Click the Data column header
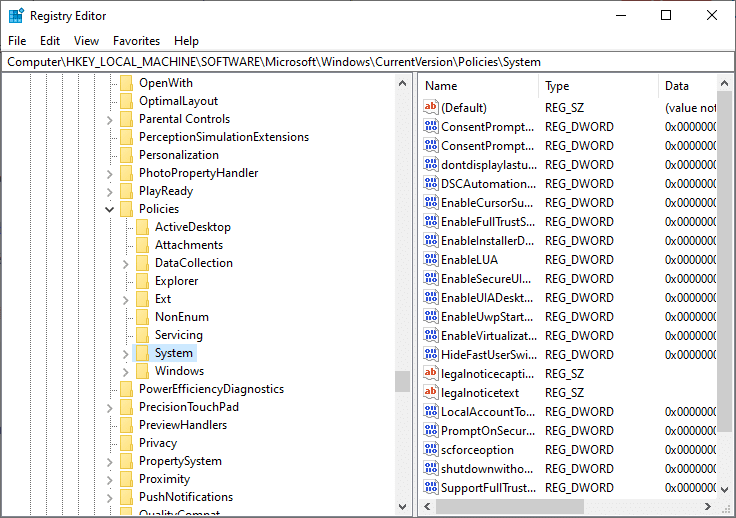 point(688,86)
